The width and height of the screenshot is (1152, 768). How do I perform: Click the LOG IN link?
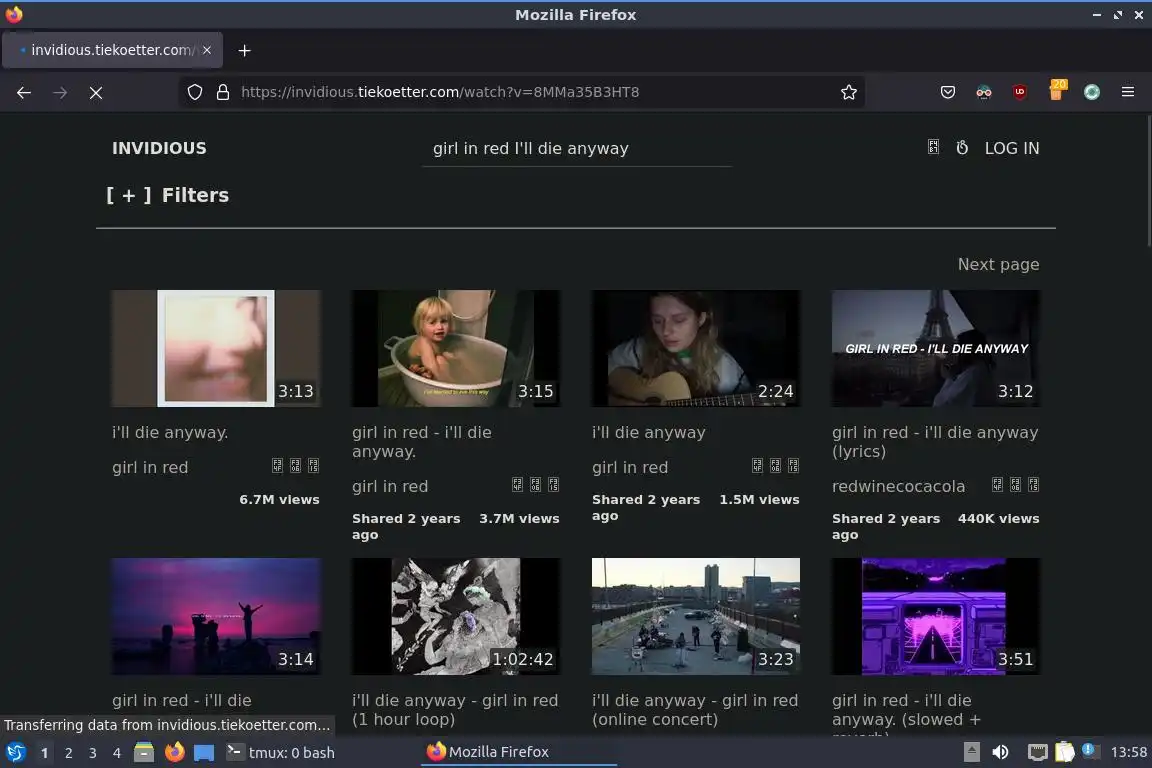[1012, 148]
